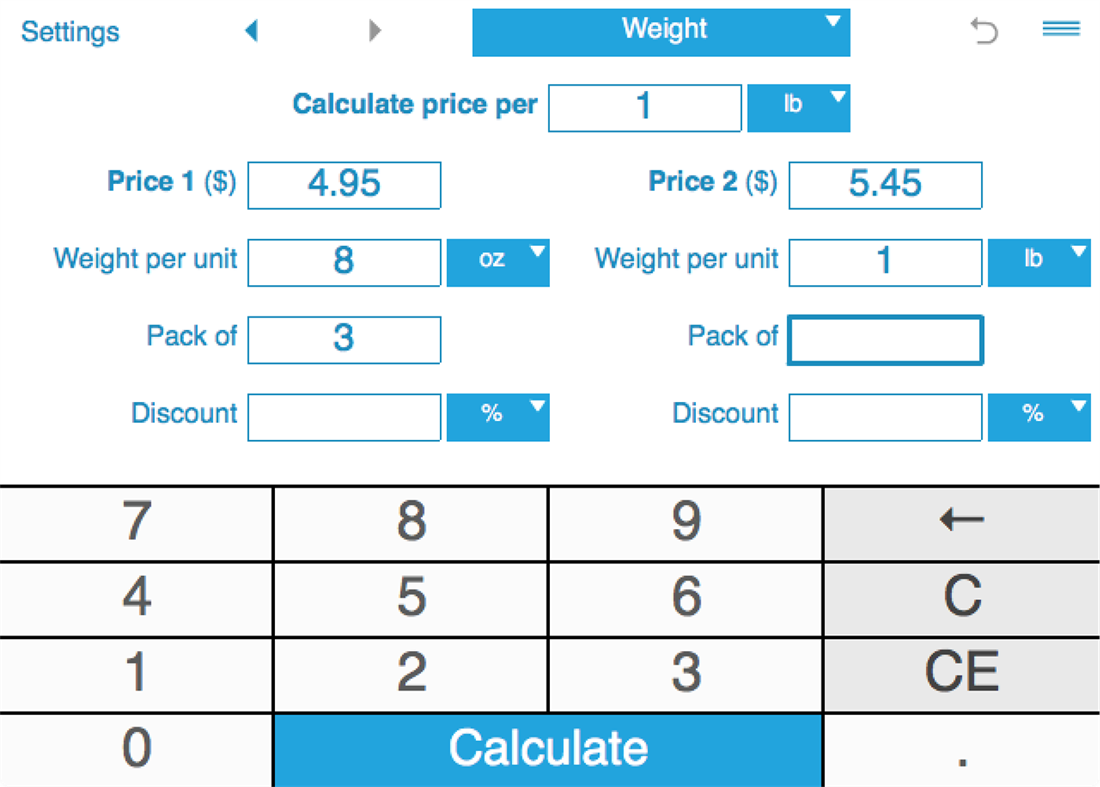Select the Pack of field for item 2
Viewport: 1100px width, 787px height.
885,340
